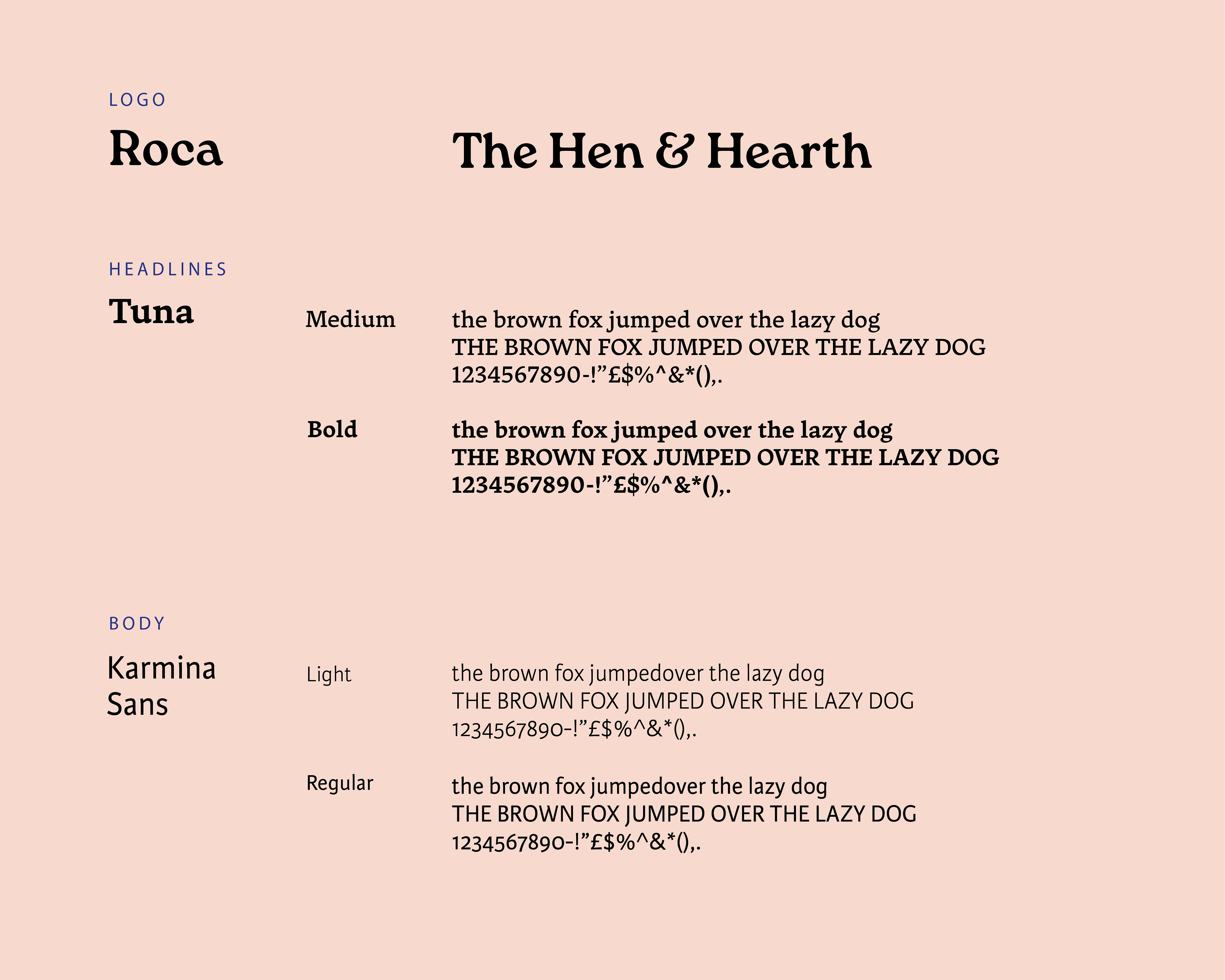Screen dimensions: 1225x980
Task: Click The Hen & Hearth logo text
Action: tap(662, 151)
